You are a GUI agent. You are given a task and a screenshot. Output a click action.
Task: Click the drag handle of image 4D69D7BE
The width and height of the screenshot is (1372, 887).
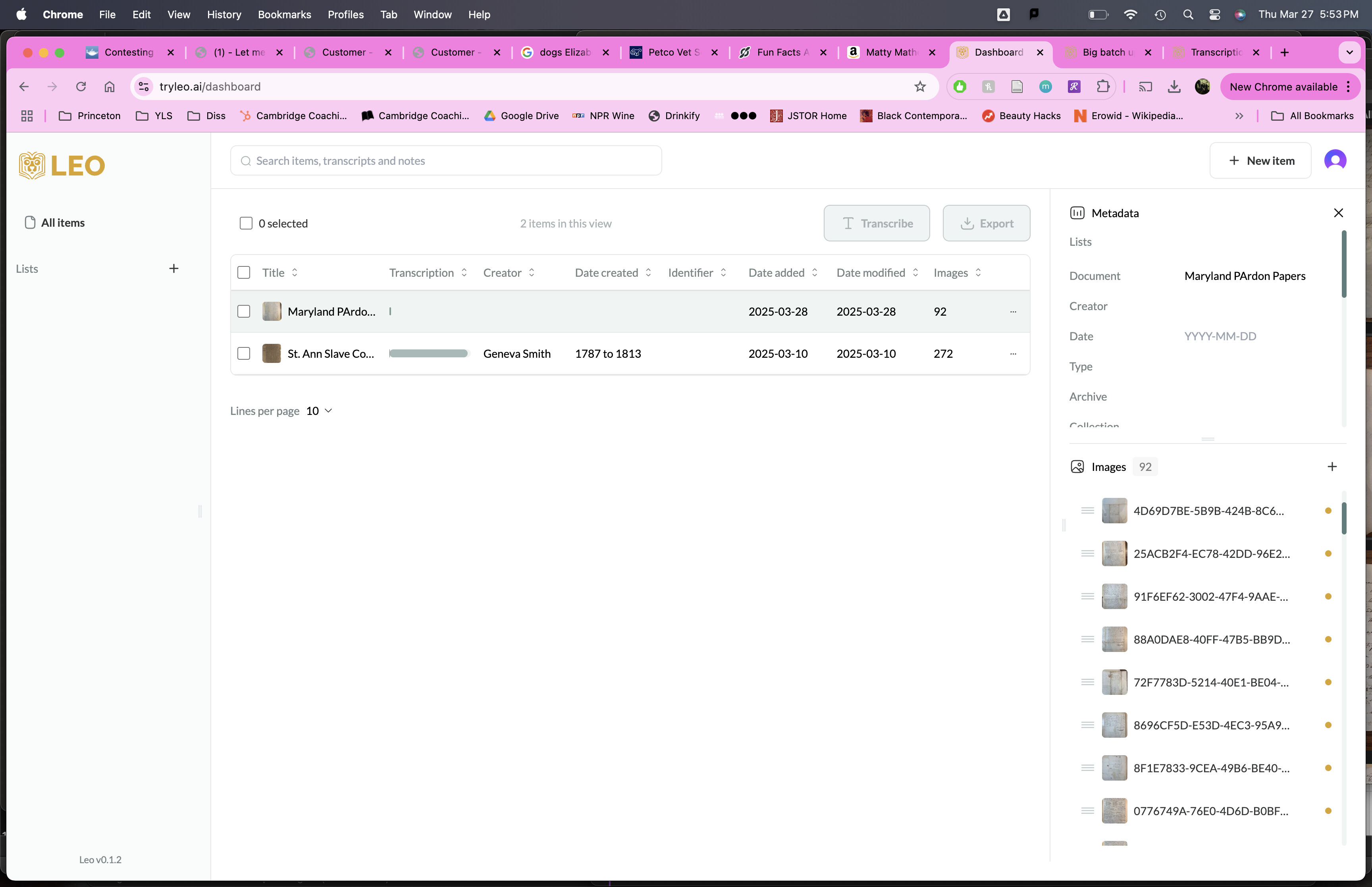pos(1087,510)
